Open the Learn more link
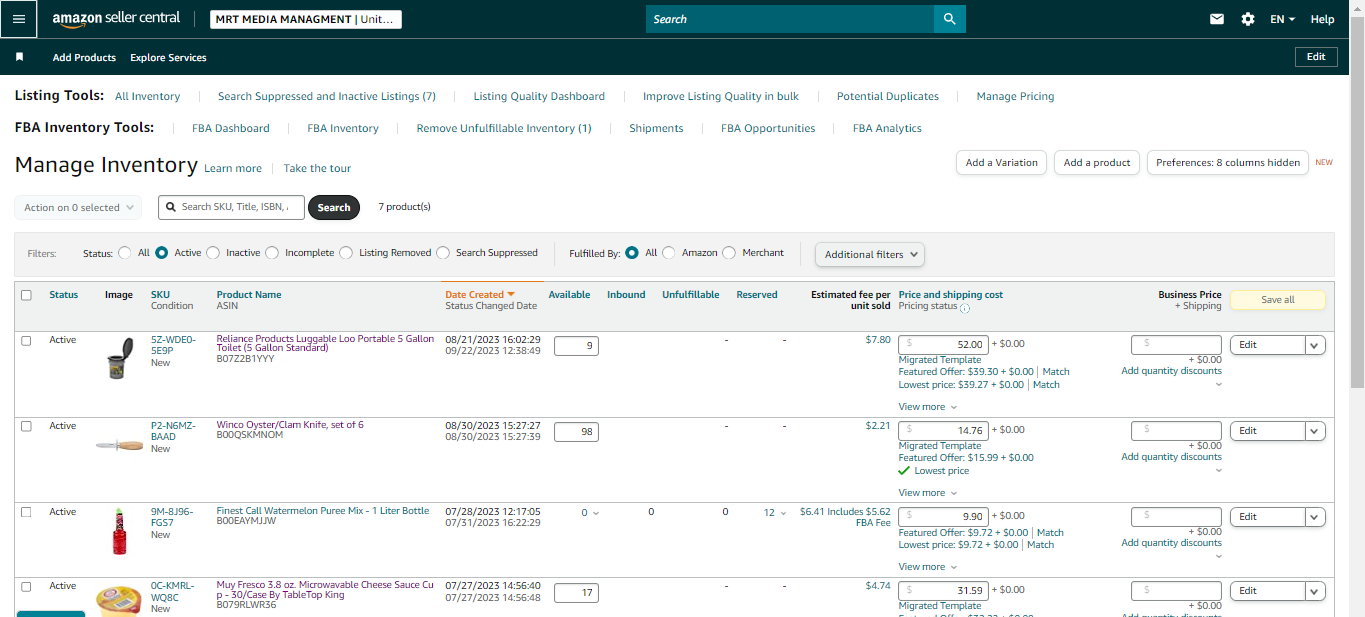Image resolution: width=1365 pixels, height=617 pixels. 233,169
